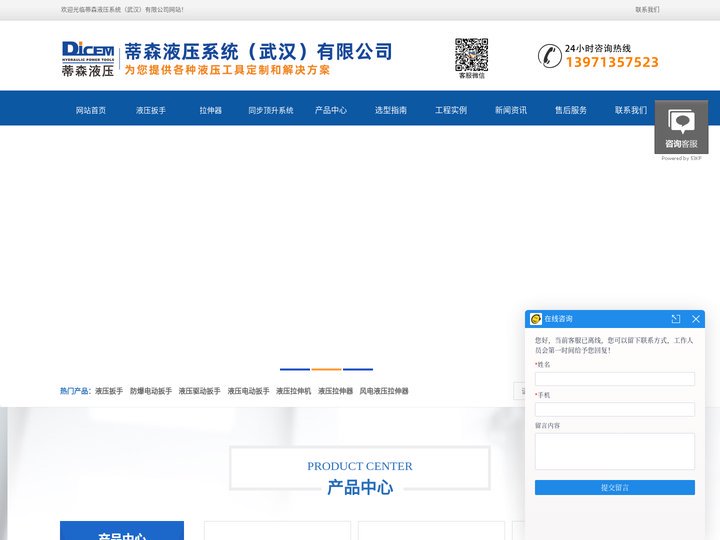Click the chat avatar icon in 在线咨询 header
This screenshot has height=540, width=720.
click(x=535, y=319)
